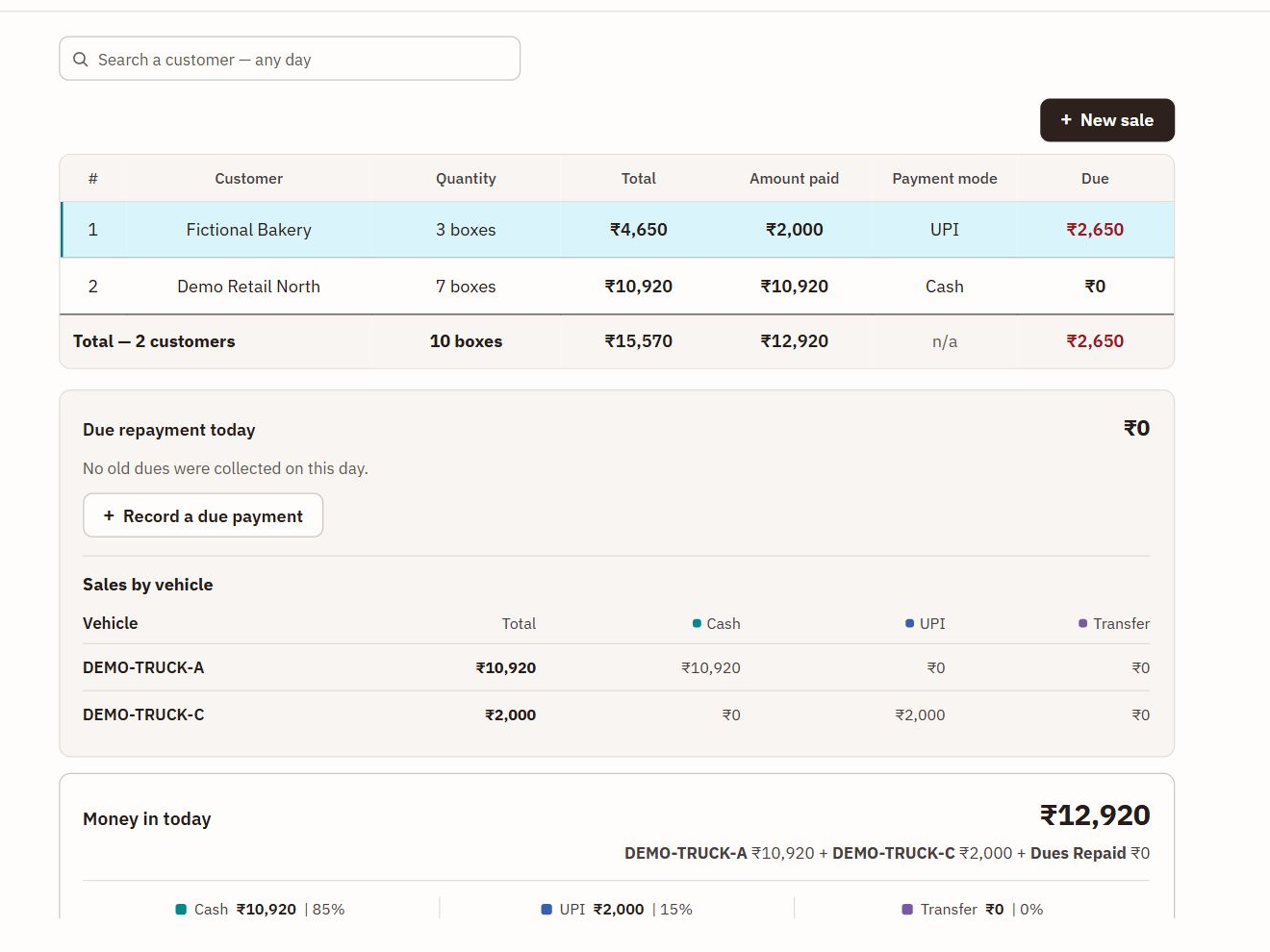The image size is (1270, 952).
Task: Click the blue UPI legend dot in vehicle table
Action: [x=910, y=624]
